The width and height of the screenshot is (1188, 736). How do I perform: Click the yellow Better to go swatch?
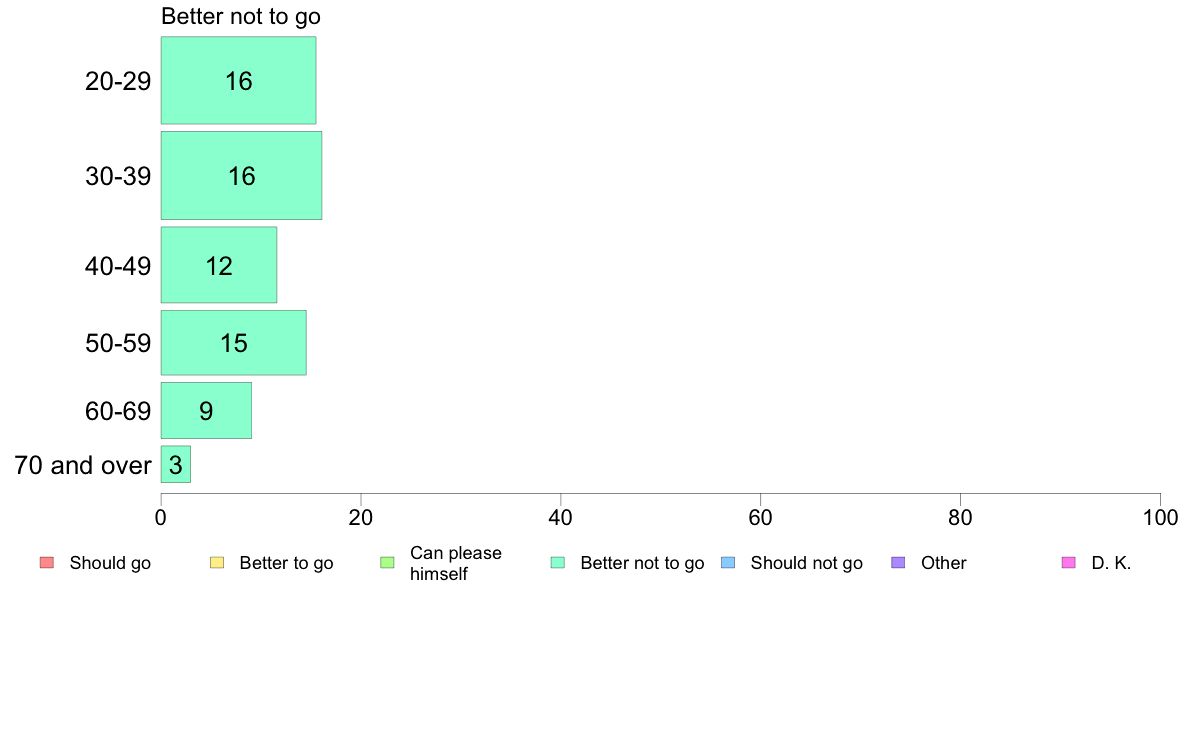tap(217, 562)
